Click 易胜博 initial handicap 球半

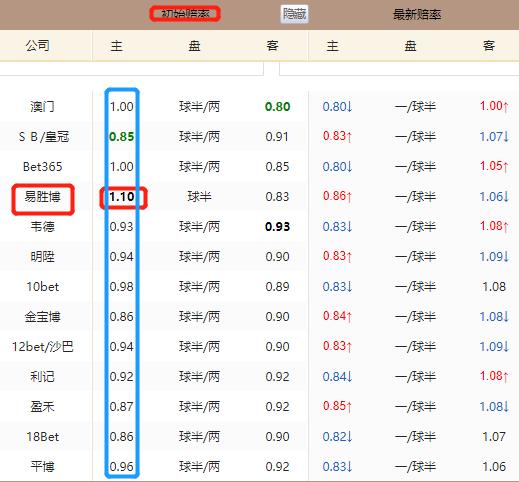(199, 197)
